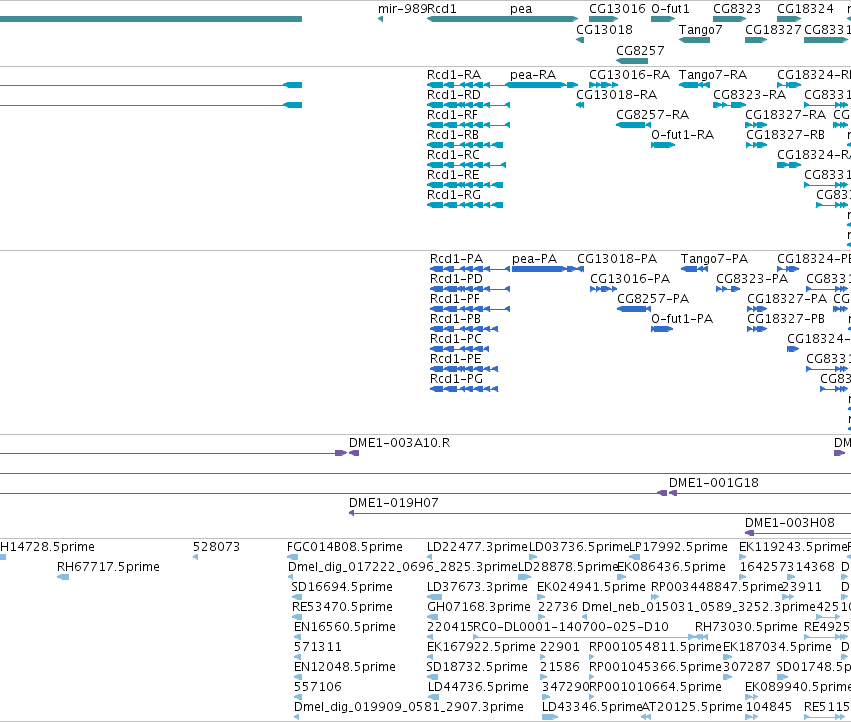Click the Rcd1-PA protein label

coord(456,258)
